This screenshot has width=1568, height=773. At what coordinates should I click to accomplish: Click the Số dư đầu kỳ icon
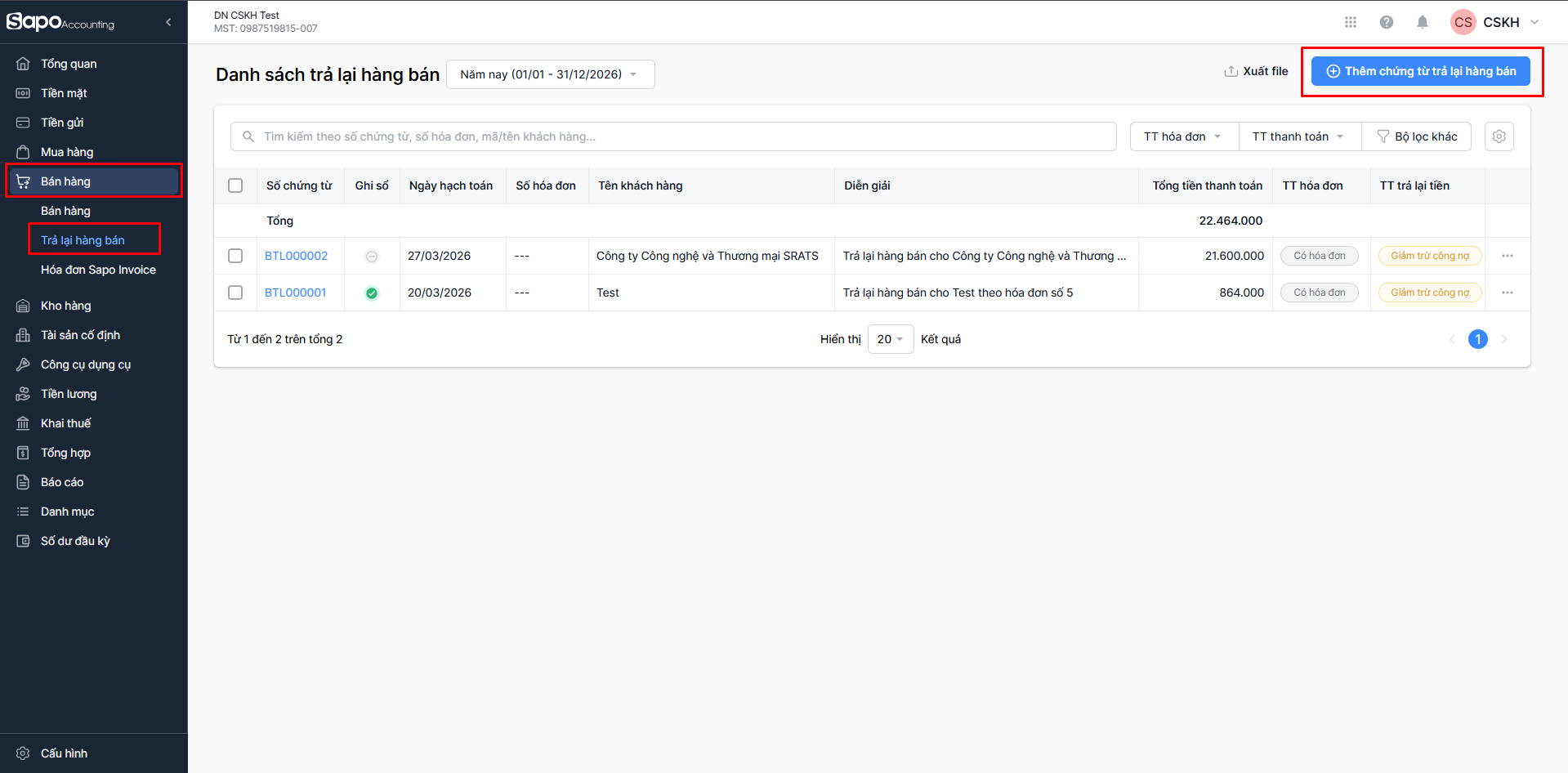(x=23, y=541)
